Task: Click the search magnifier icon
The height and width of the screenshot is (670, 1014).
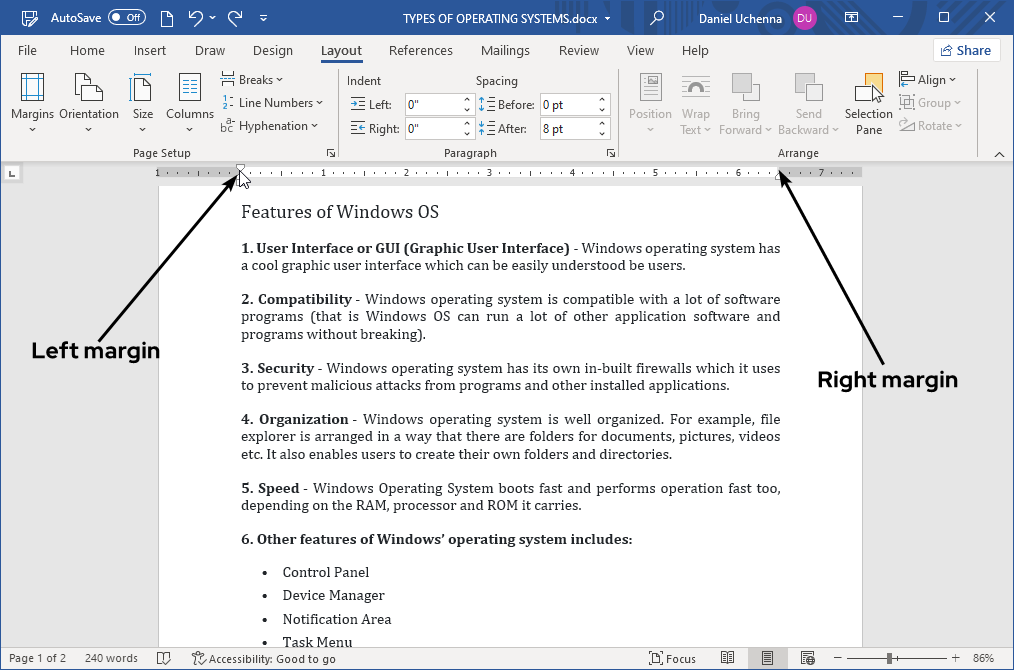Action: point(657,17)
